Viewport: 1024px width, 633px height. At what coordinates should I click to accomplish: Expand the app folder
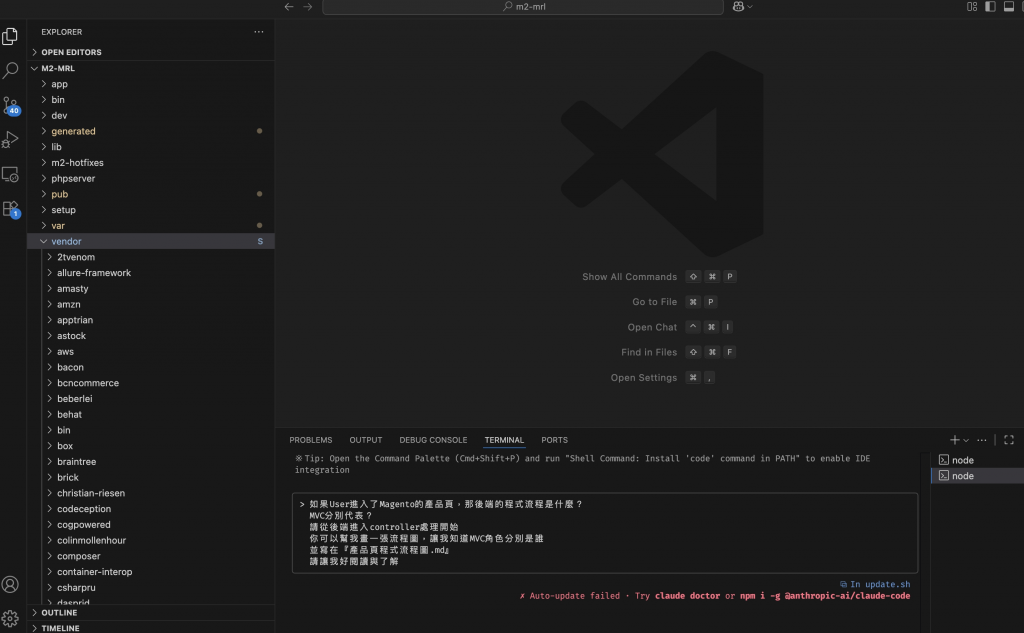coord(151,84)
